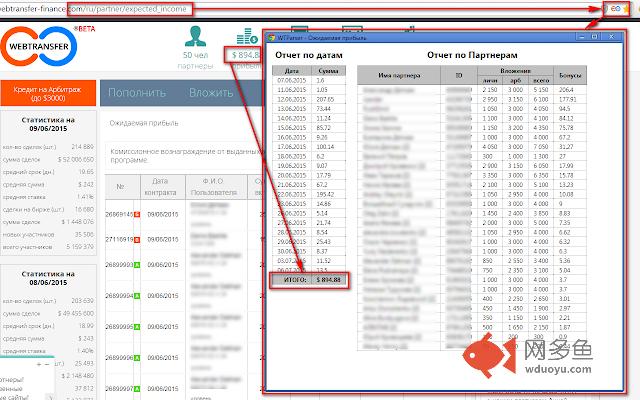Maximize the WTPartner popup window
This screenshot has height=400, width=640.
pyautogui.click(x=595, y=37)
